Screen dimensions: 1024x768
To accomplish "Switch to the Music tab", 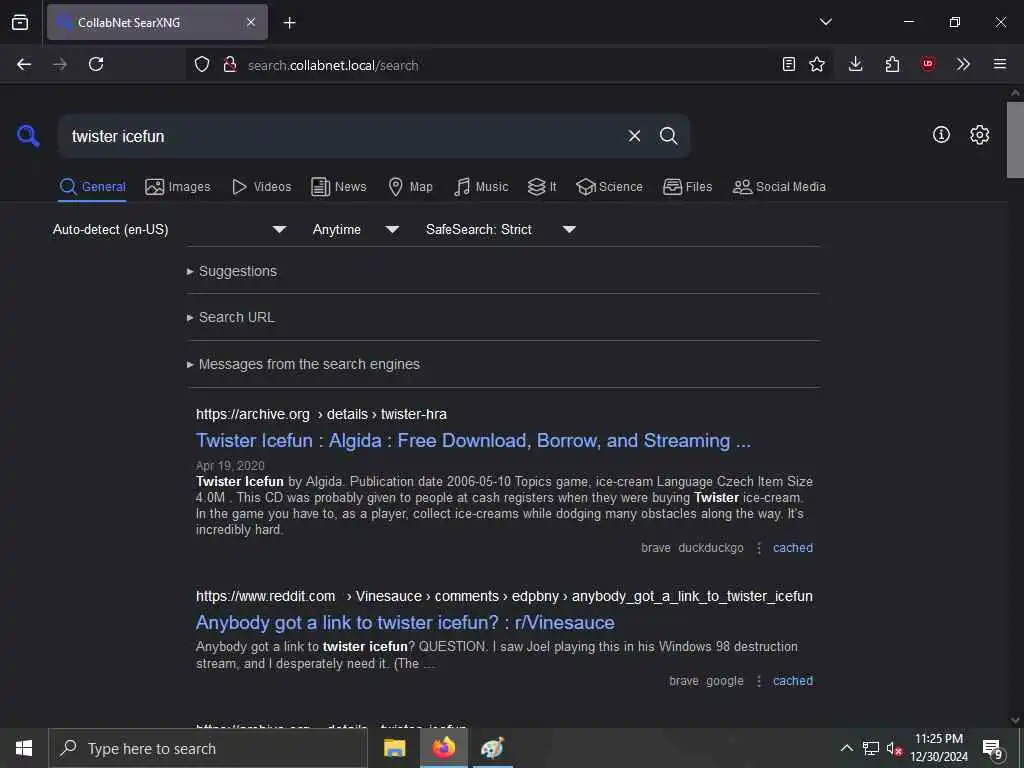I will (481, 187).
